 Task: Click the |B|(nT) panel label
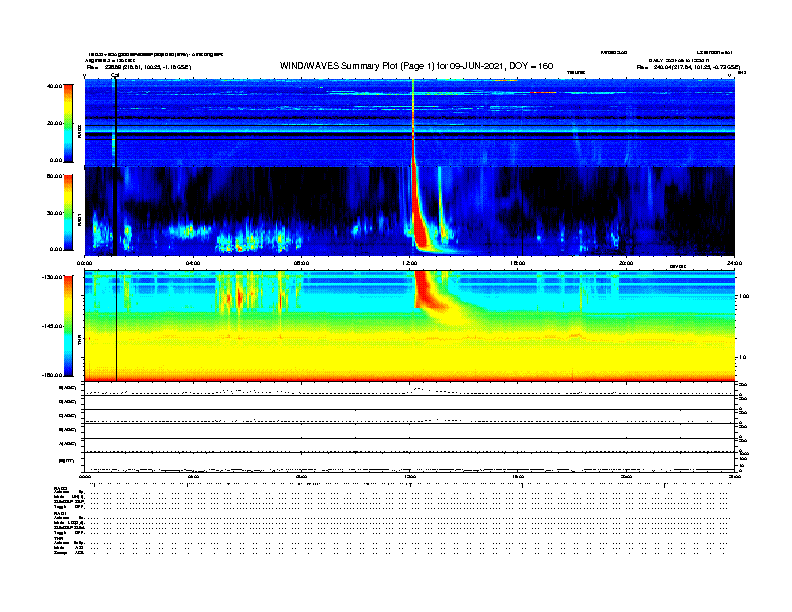click(67, 461)
